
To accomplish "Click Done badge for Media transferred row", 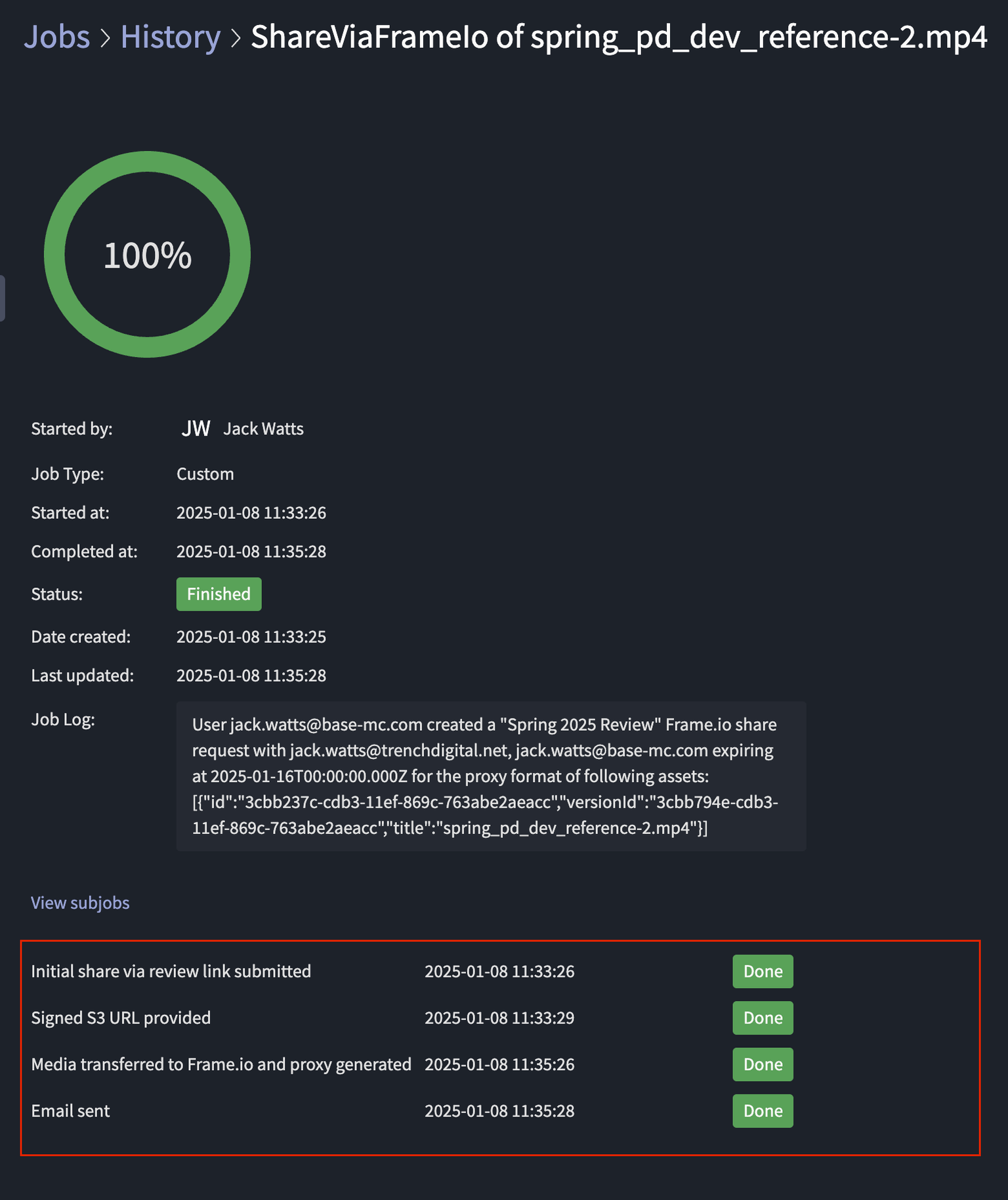I will pos(763,1064).
